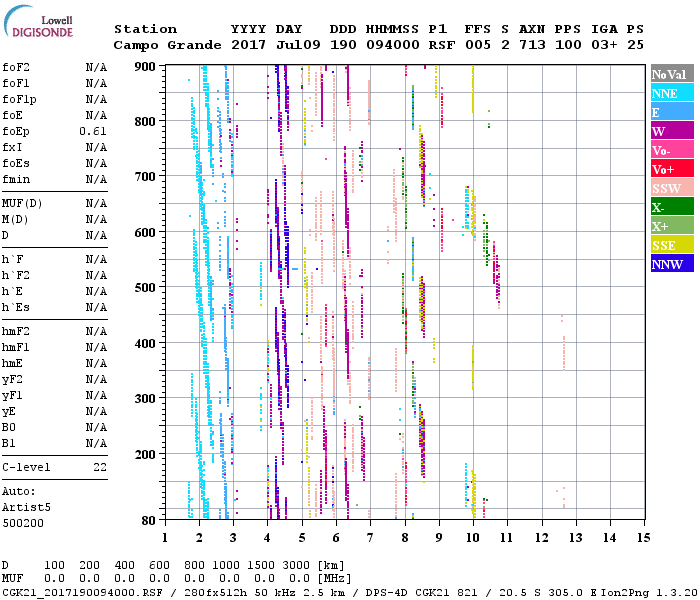The image size is (700, 600).
Task: Click the C-level value 22
Action: point(100,467)
